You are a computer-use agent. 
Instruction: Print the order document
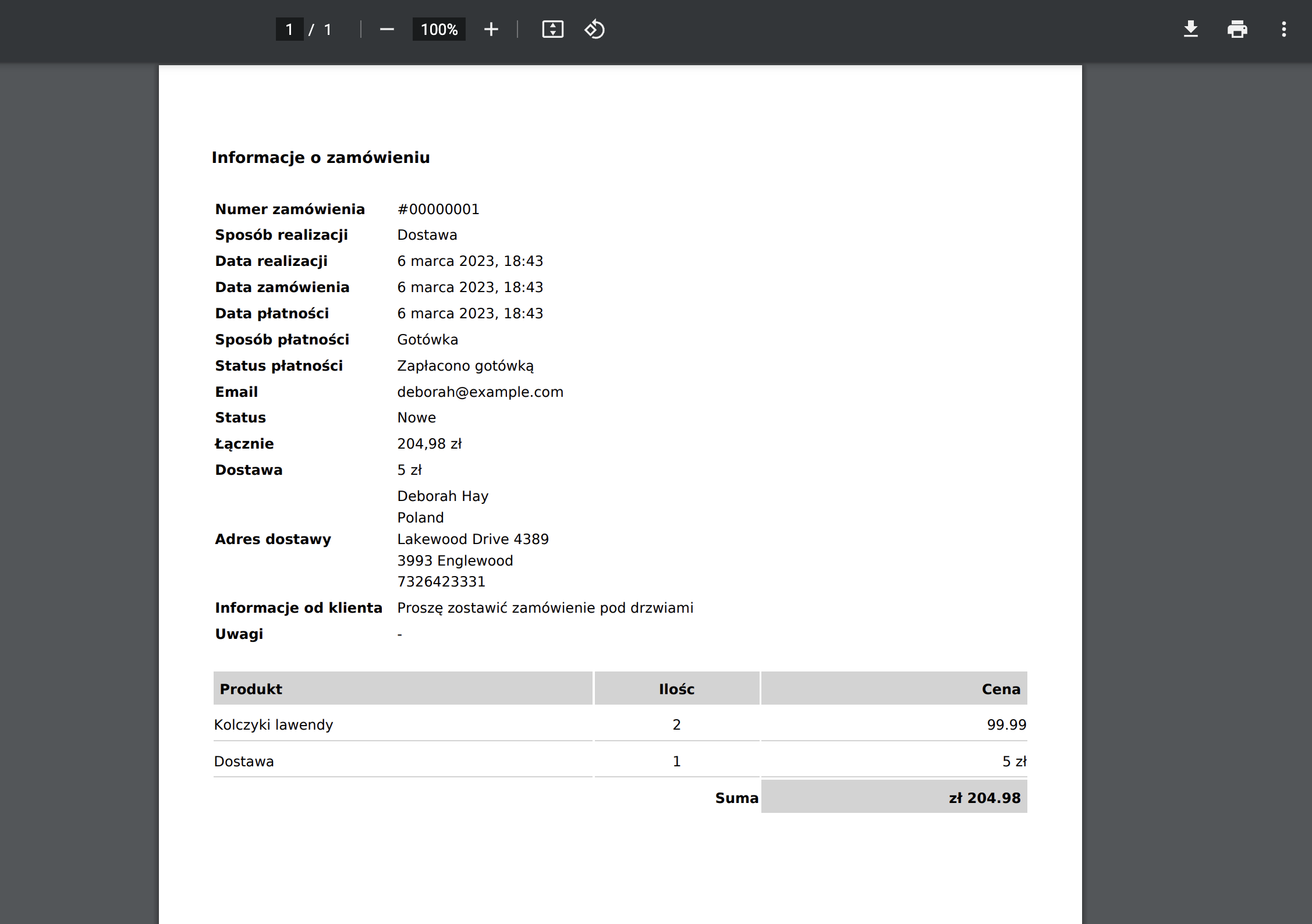tap(1237, 29)
